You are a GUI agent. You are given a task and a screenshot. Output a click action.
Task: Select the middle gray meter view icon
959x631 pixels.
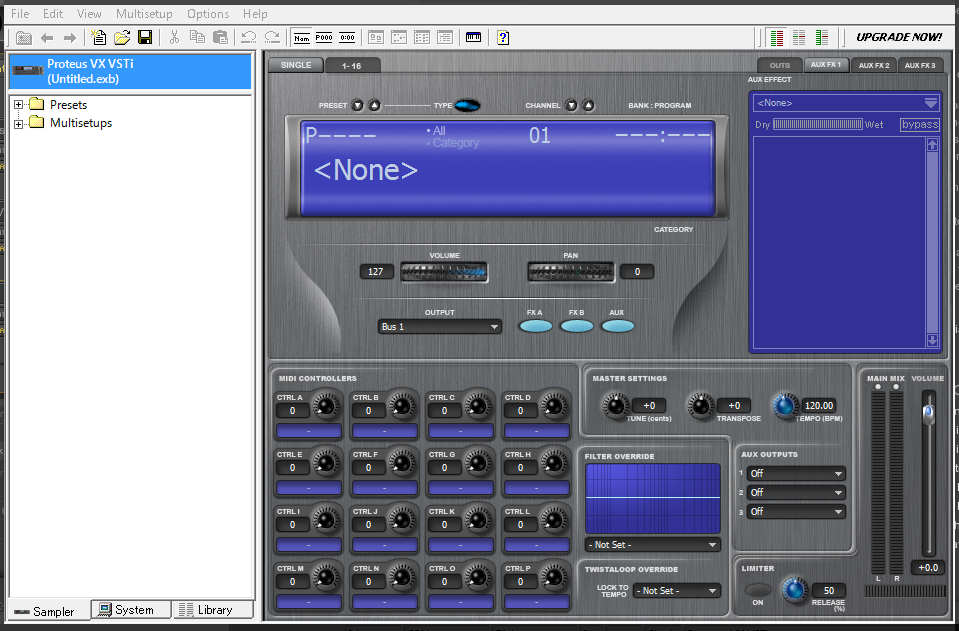click(x=799, y=38)
